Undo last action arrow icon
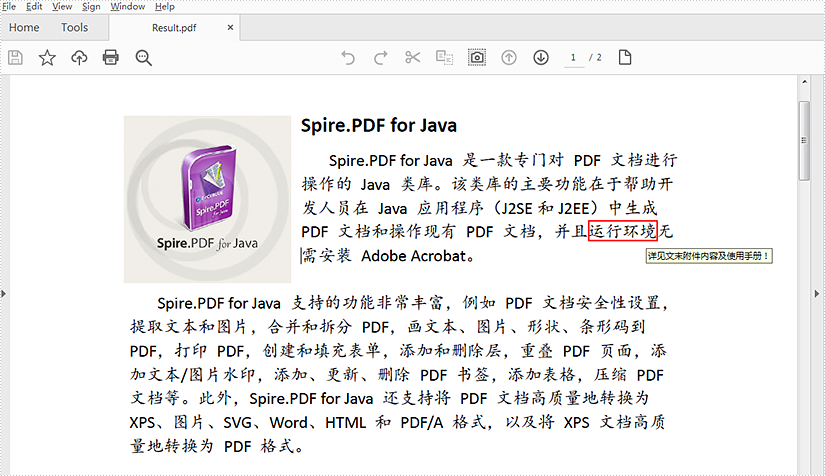825x476 pixels. click(348, 57)
